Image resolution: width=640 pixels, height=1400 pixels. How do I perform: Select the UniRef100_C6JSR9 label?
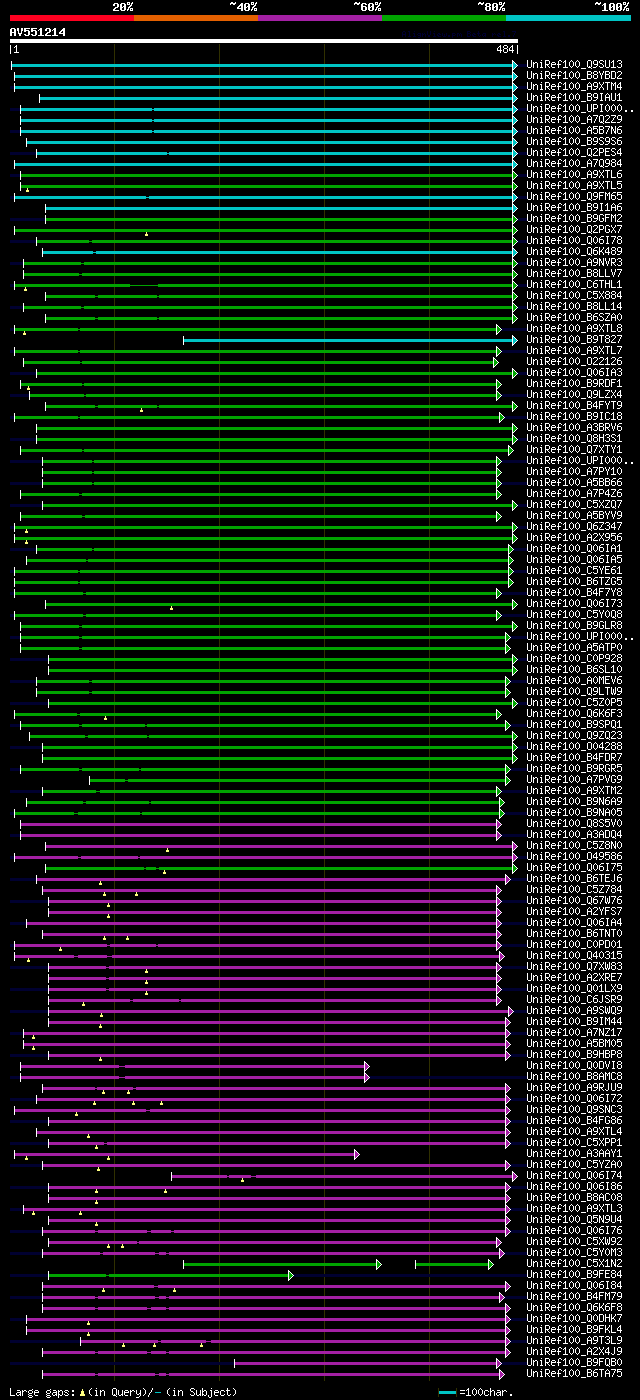pyautogui.click(x=574, y=999)
